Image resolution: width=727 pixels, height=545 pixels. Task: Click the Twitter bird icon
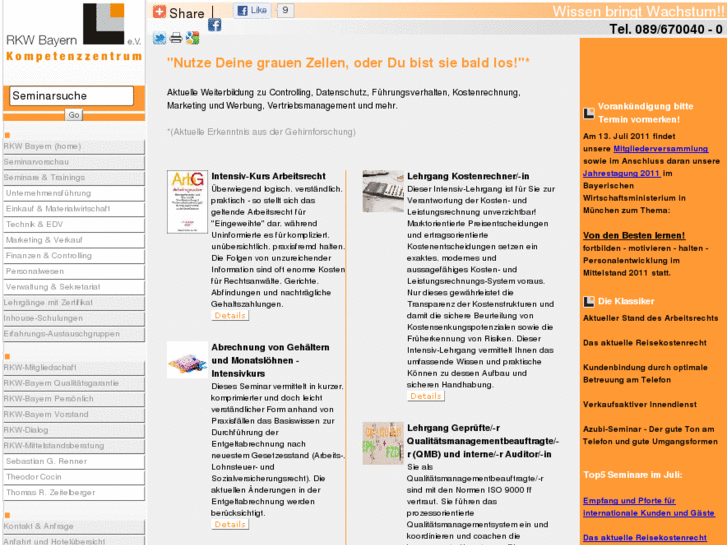coord(159,38)
